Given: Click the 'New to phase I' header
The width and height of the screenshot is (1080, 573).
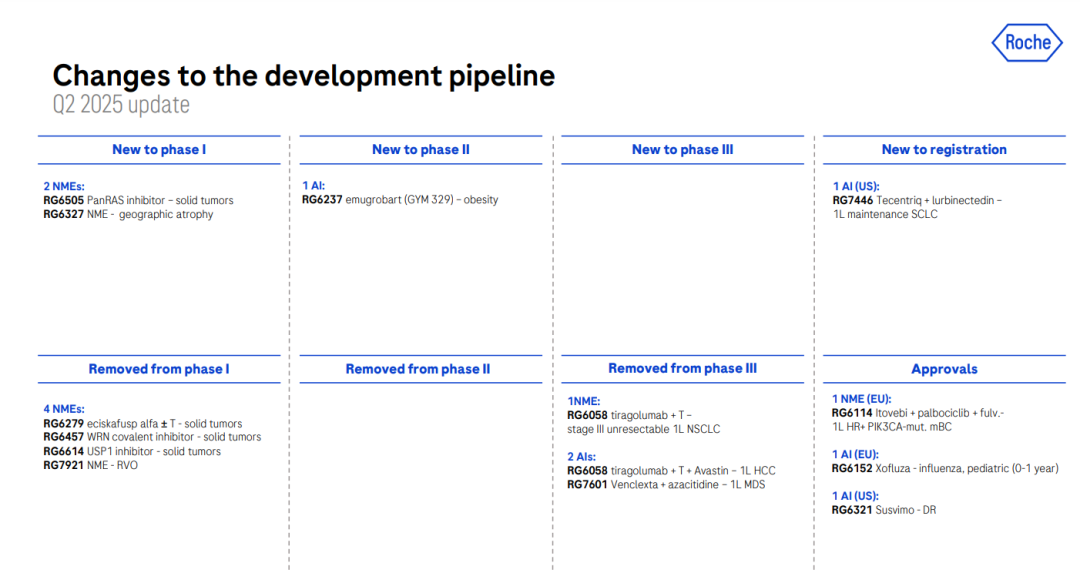Looking at the screenshot, I should (159, 149).
